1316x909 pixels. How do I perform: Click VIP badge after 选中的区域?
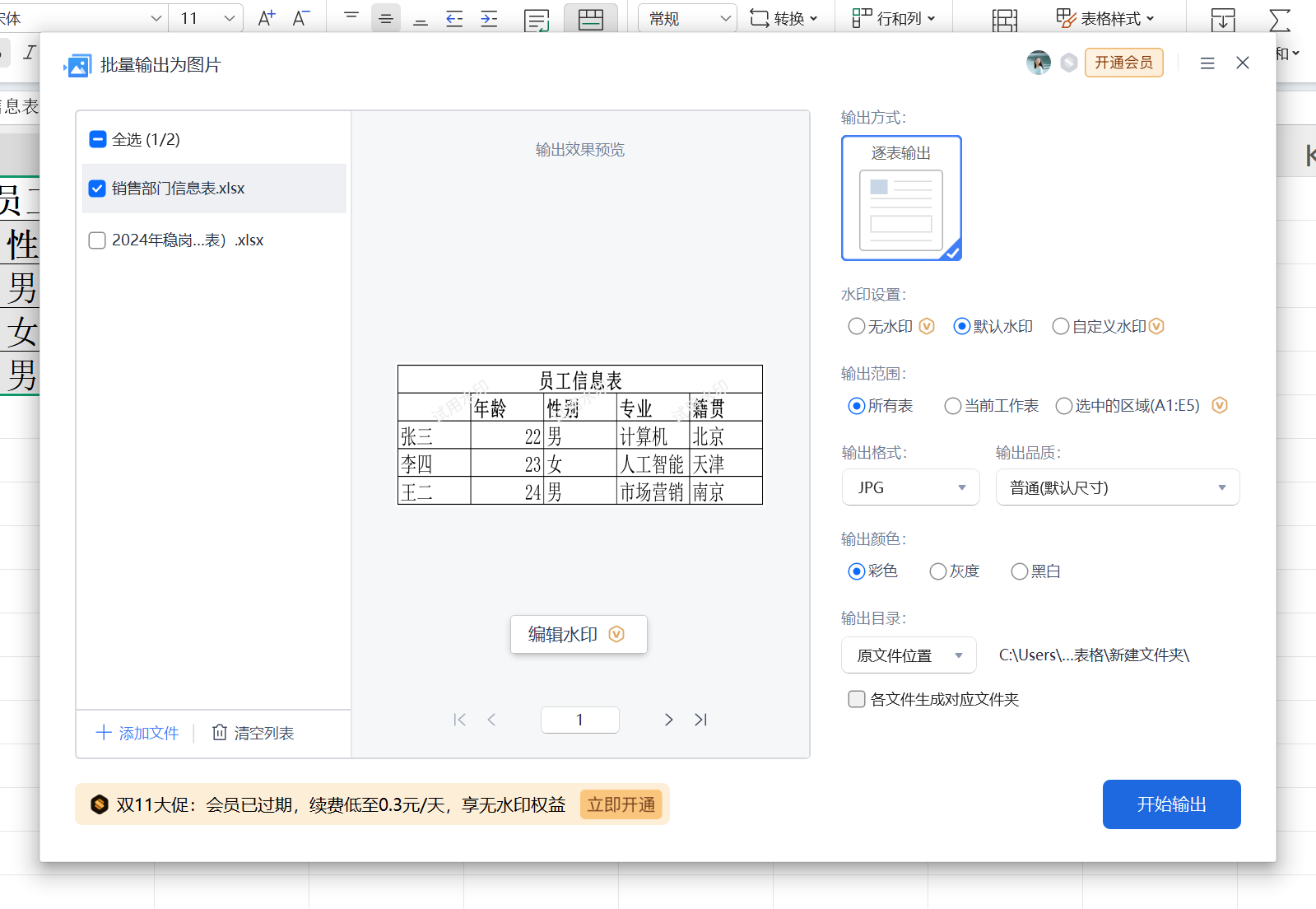coord(1220,406)
